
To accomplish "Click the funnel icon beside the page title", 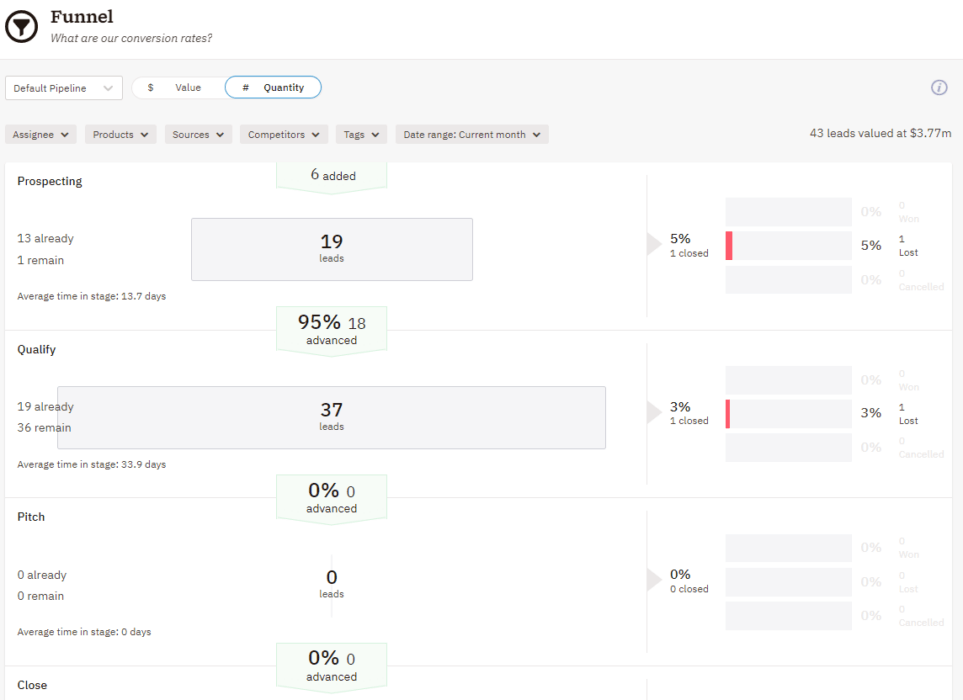I will pos(21,26).
